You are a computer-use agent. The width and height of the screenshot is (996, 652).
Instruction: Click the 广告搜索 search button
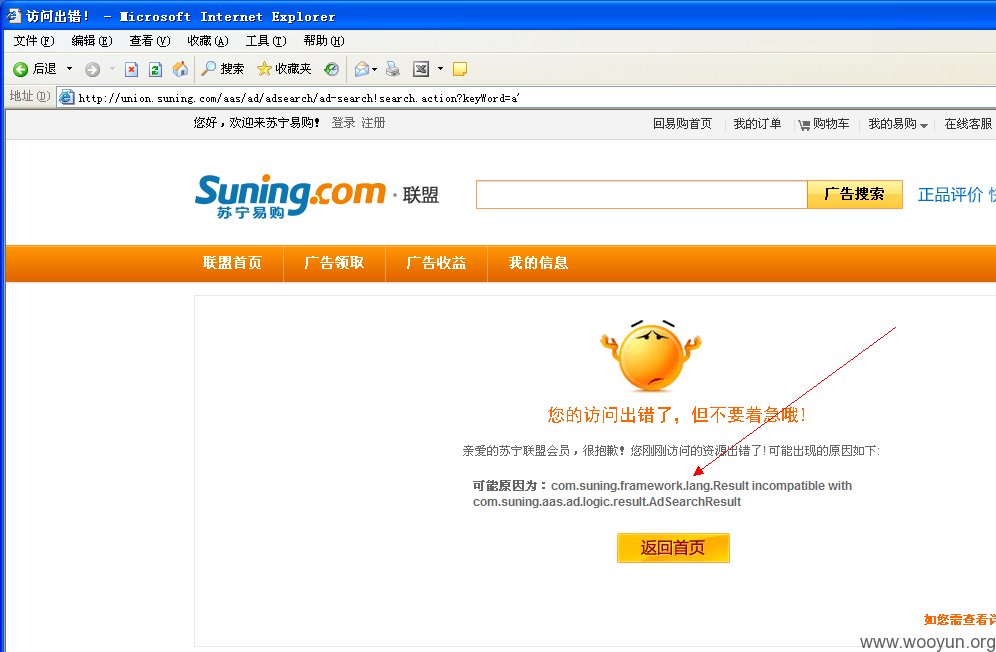[x=854, y=194]
